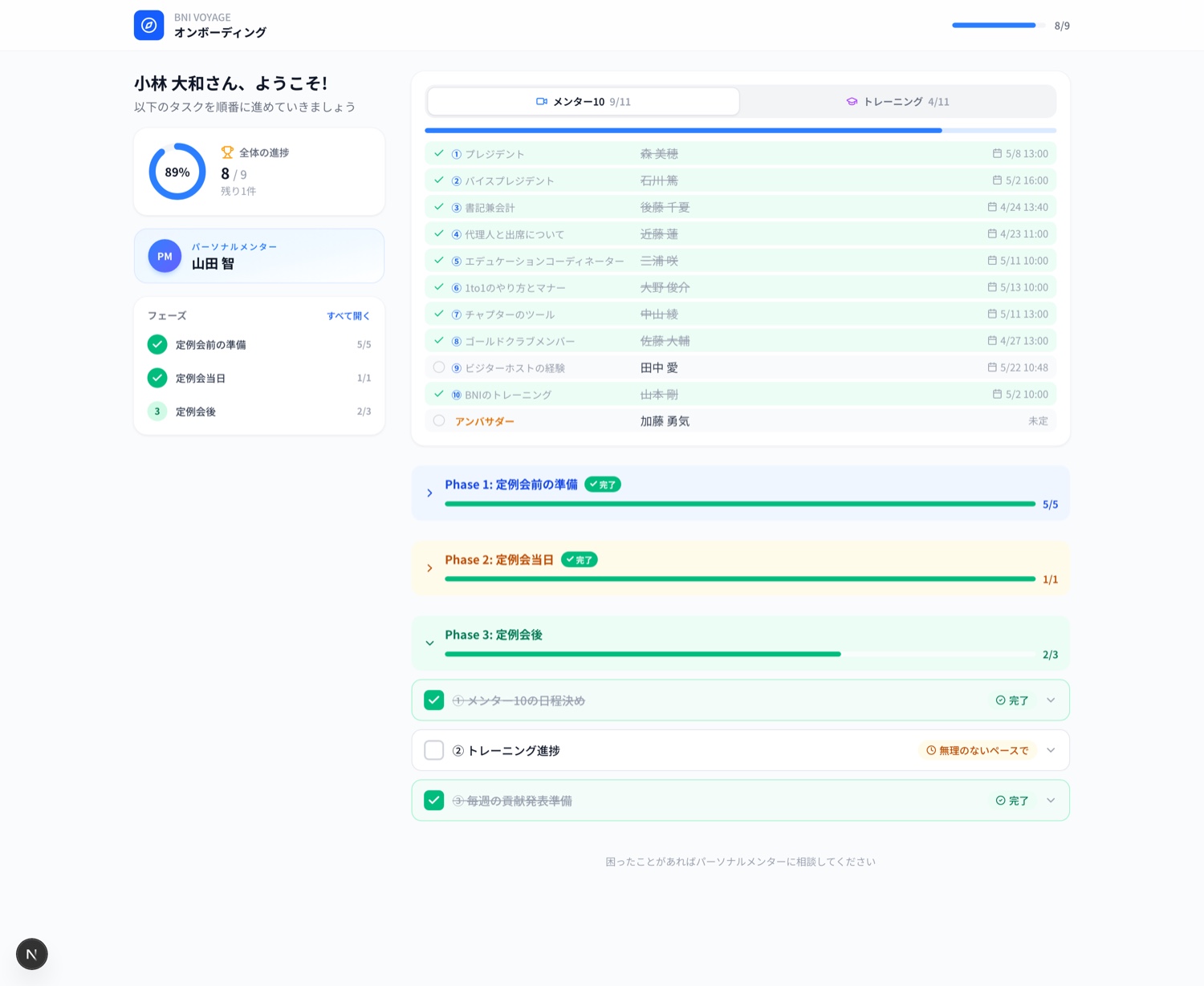
Task: Select 定例会後 in the フェーズ list
Action: [259, 412]
